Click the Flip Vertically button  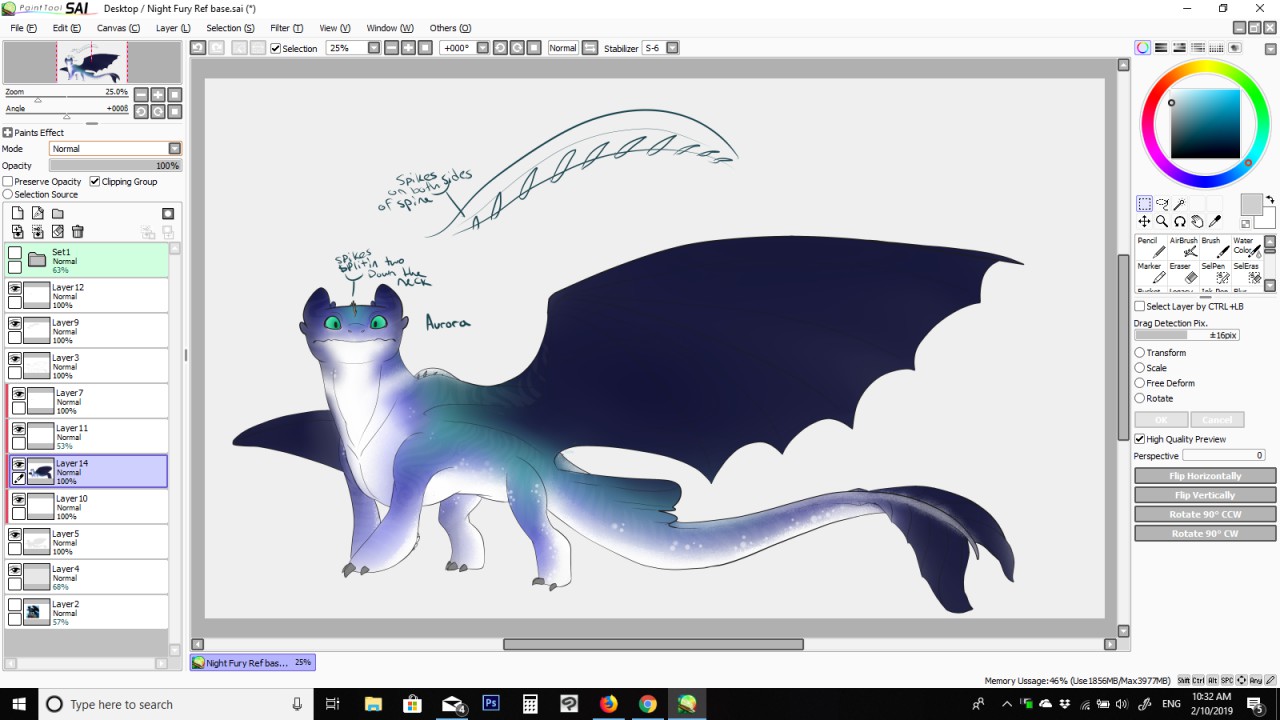pyautogui.click(x=1205, y=495)
